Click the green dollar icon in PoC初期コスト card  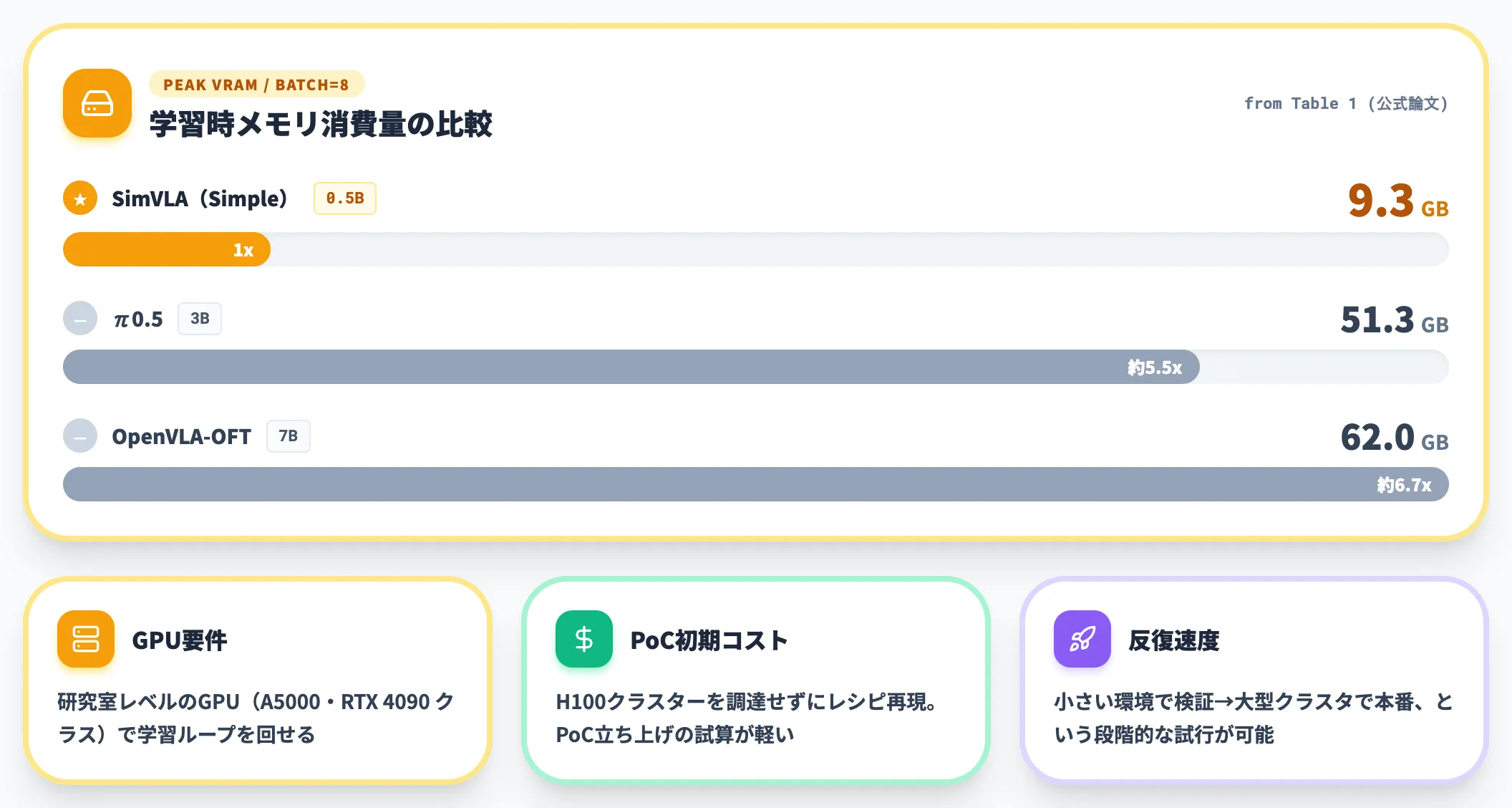pos(584,639)
